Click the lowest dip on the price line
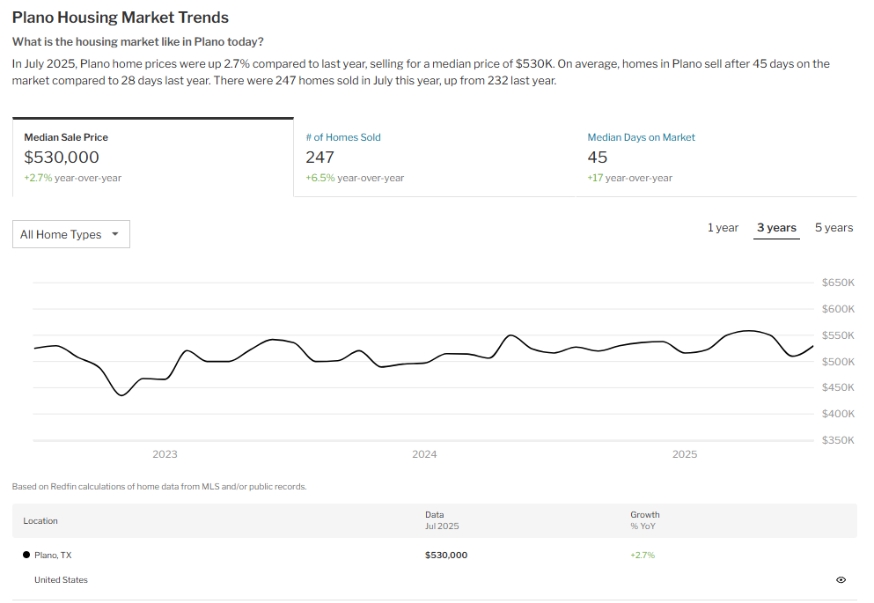The image size is (874, 603). (x=122, y=395)
